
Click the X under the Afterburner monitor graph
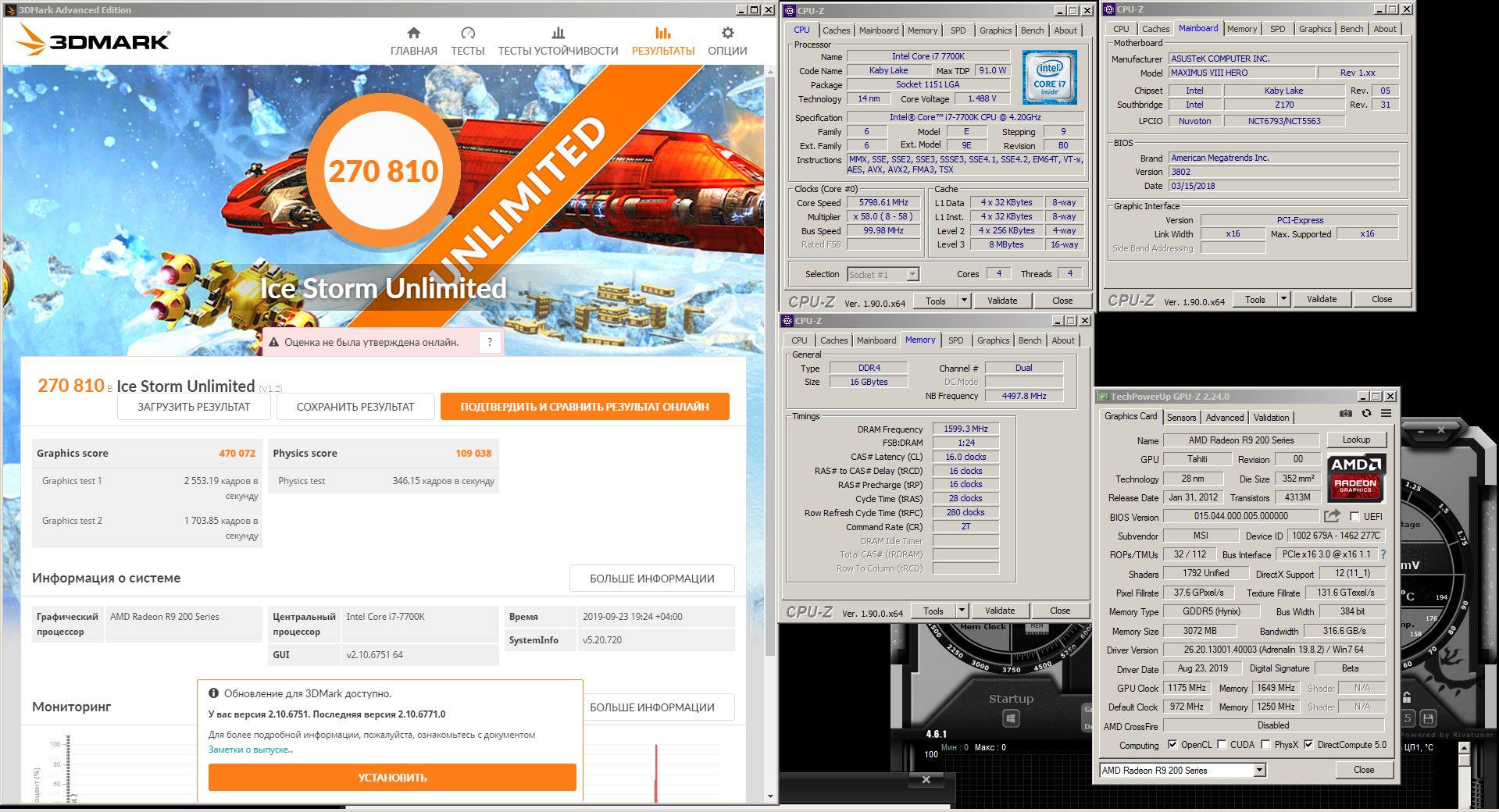click(926, 779)
